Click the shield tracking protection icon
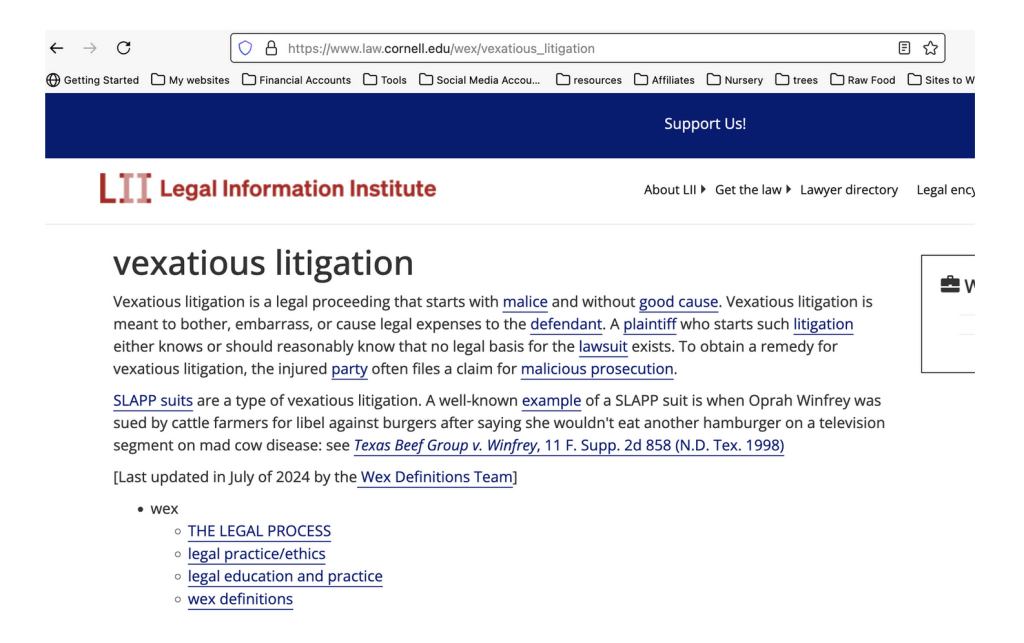 pyautogui.click(x=245, y=48)
